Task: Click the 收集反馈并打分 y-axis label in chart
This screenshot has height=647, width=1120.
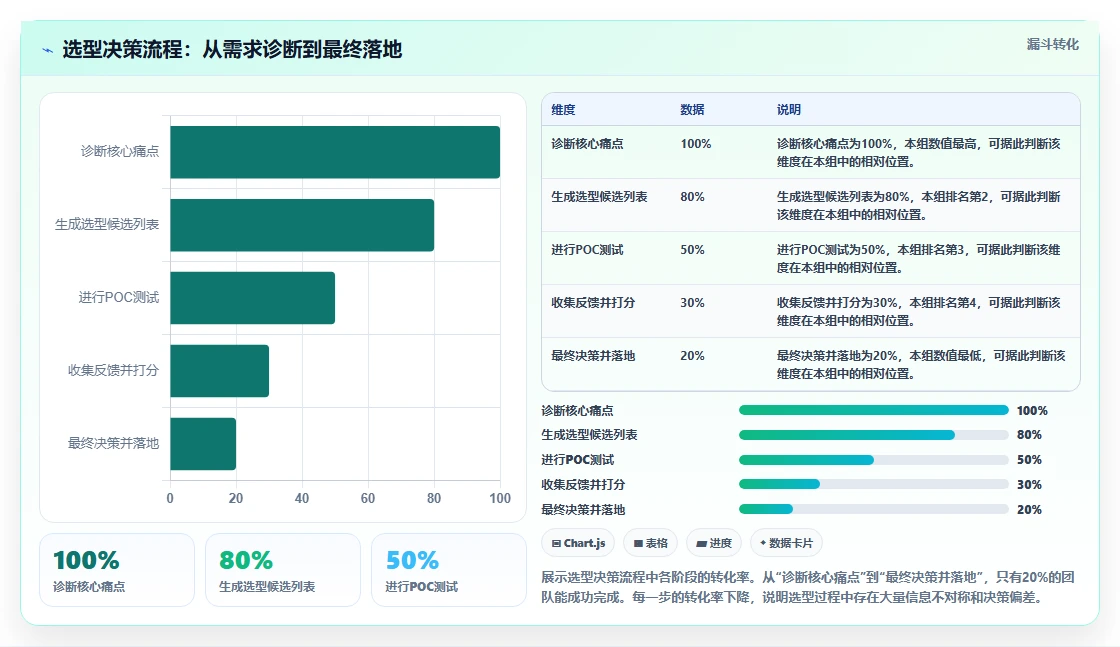Action: [x=114, y=370]
